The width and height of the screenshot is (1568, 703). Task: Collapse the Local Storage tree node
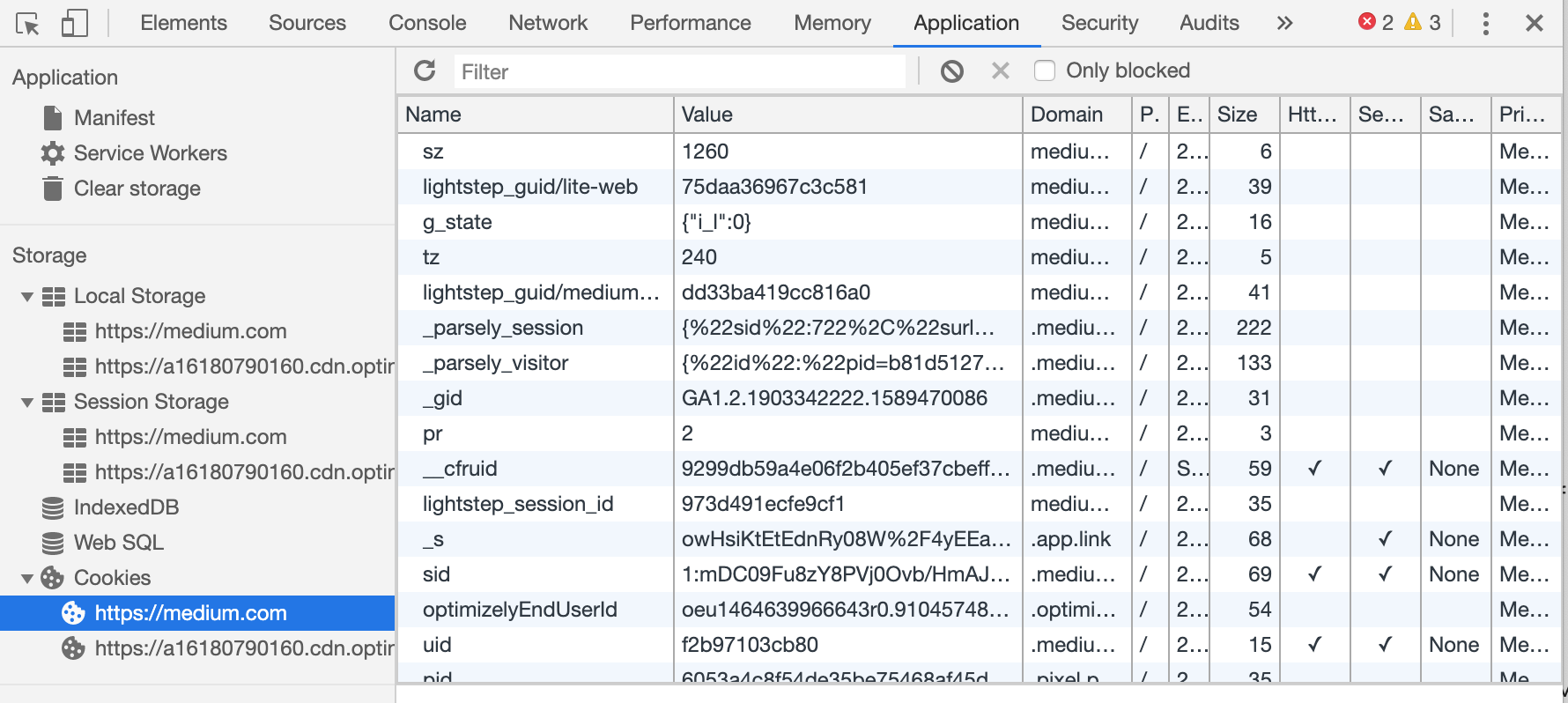click(27, 297)
